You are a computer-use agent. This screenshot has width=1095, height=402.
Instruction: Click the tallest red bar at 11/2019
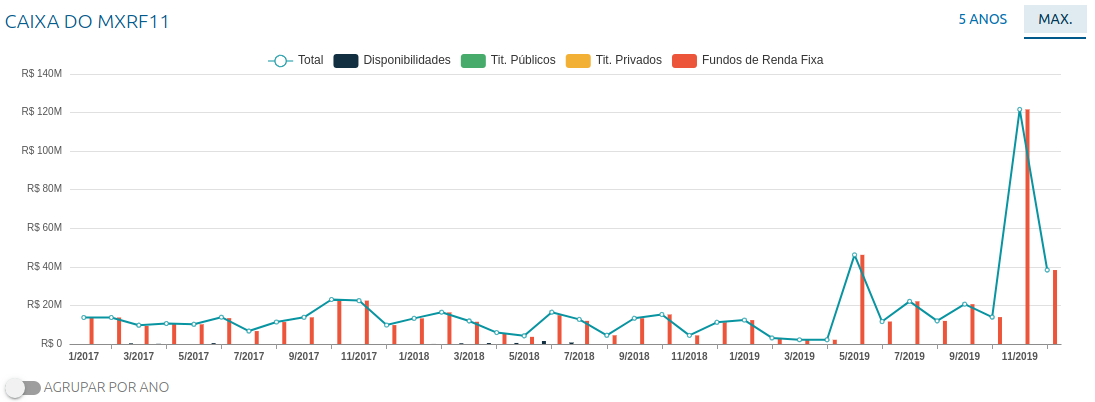pyautogui.click(x=1027, y=226)
